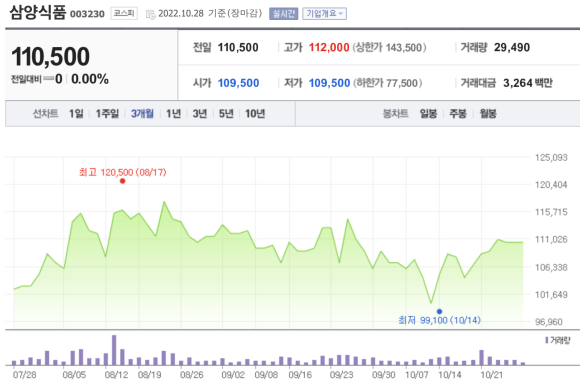Click the 거래량 value 29,490
The width and height of the screenshot is (580, 392).
(512, 47)
